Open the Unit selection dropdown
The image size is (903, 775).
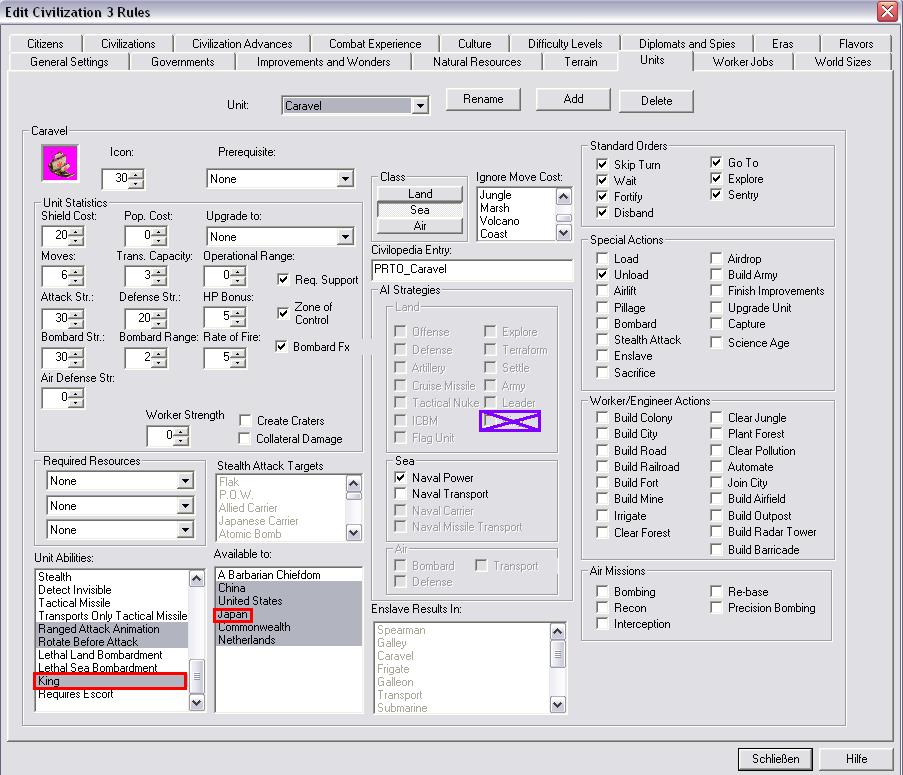(420, 105)
